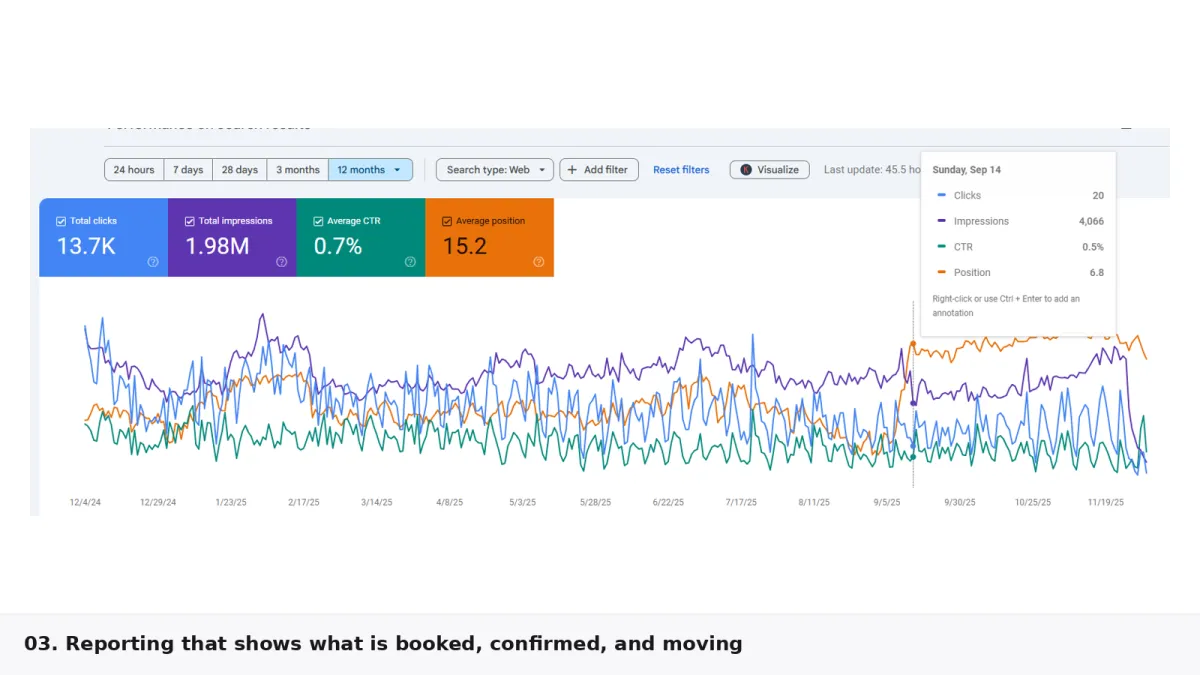
Task: Choose the 28 days range tab
Action: 240,170
